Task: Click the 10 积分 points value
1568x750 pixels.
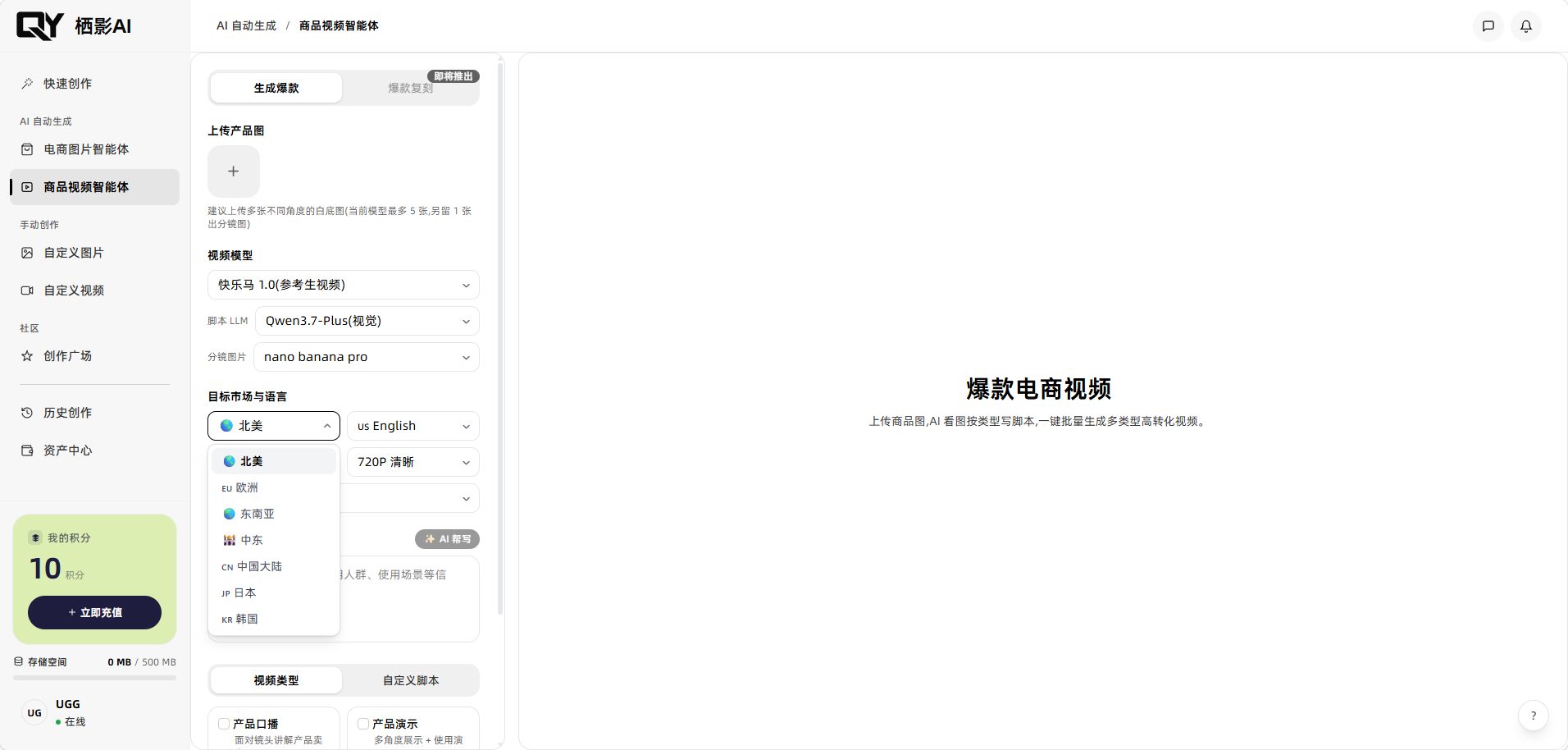Action: click(x=57, y=569)
